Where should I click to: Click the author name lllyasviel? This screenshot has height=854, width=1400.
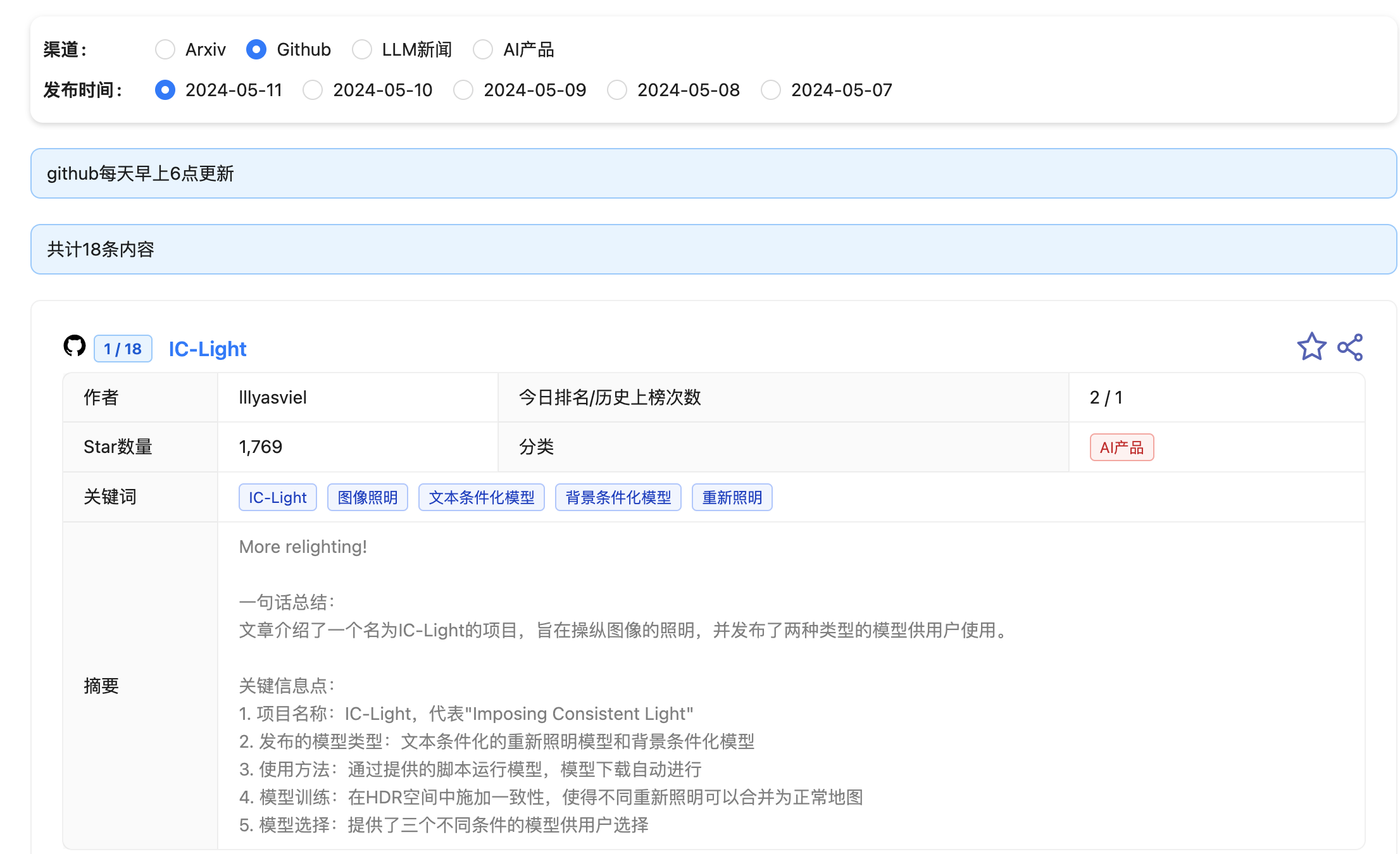pos(273,397)
